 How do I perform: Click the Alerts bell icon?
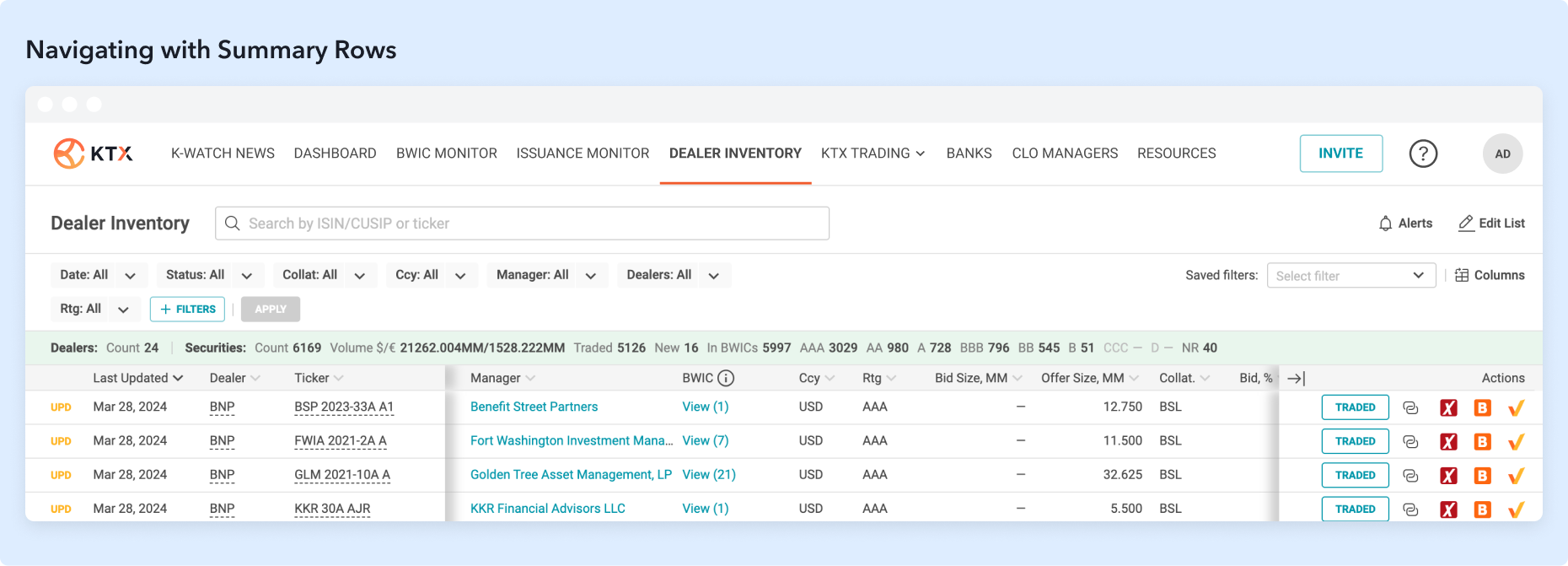click(x=1385, y=224)
